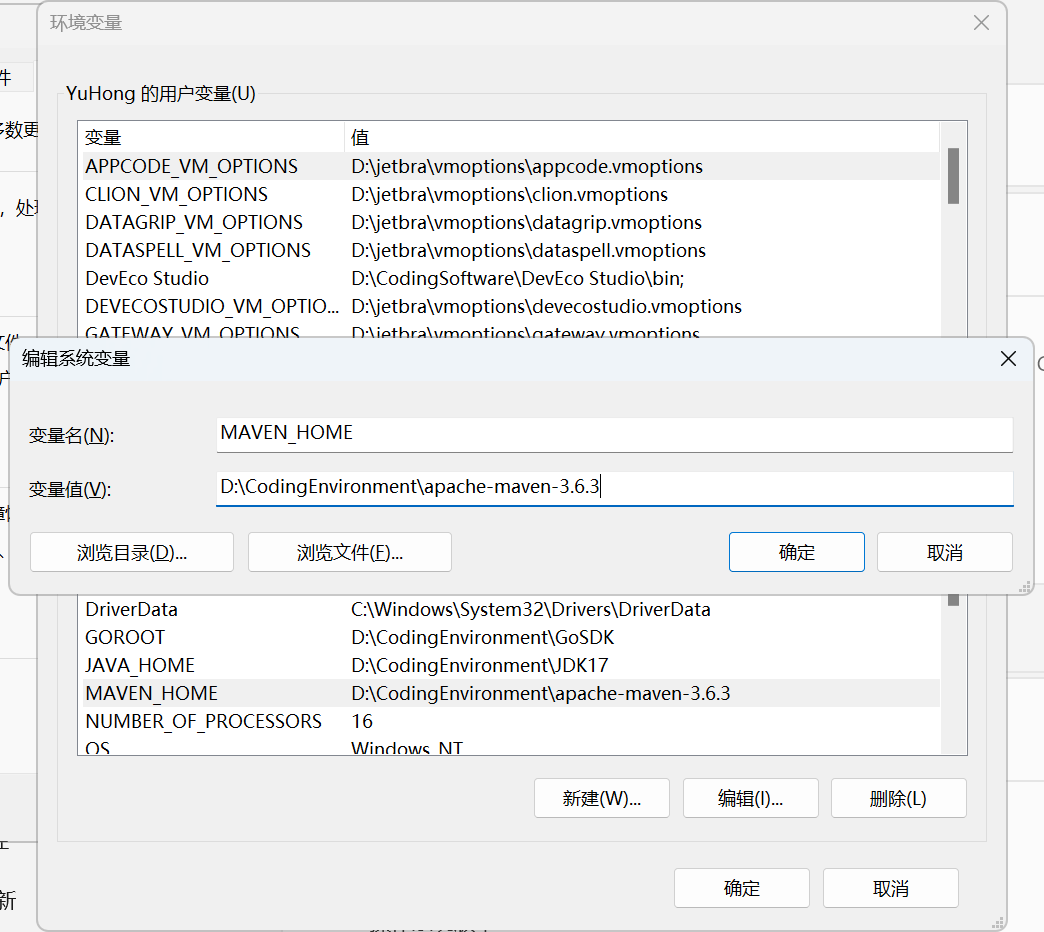Click value C:\Windows\System32\Drivers\DriverData
Screen dimensions: 1044x932
click(531, 609)
